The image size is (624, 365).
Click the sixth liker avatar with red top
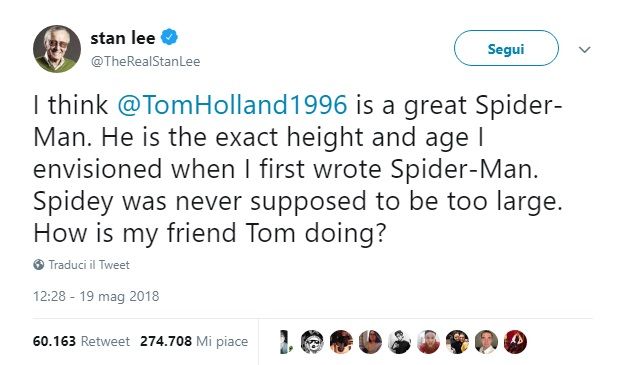428,342
